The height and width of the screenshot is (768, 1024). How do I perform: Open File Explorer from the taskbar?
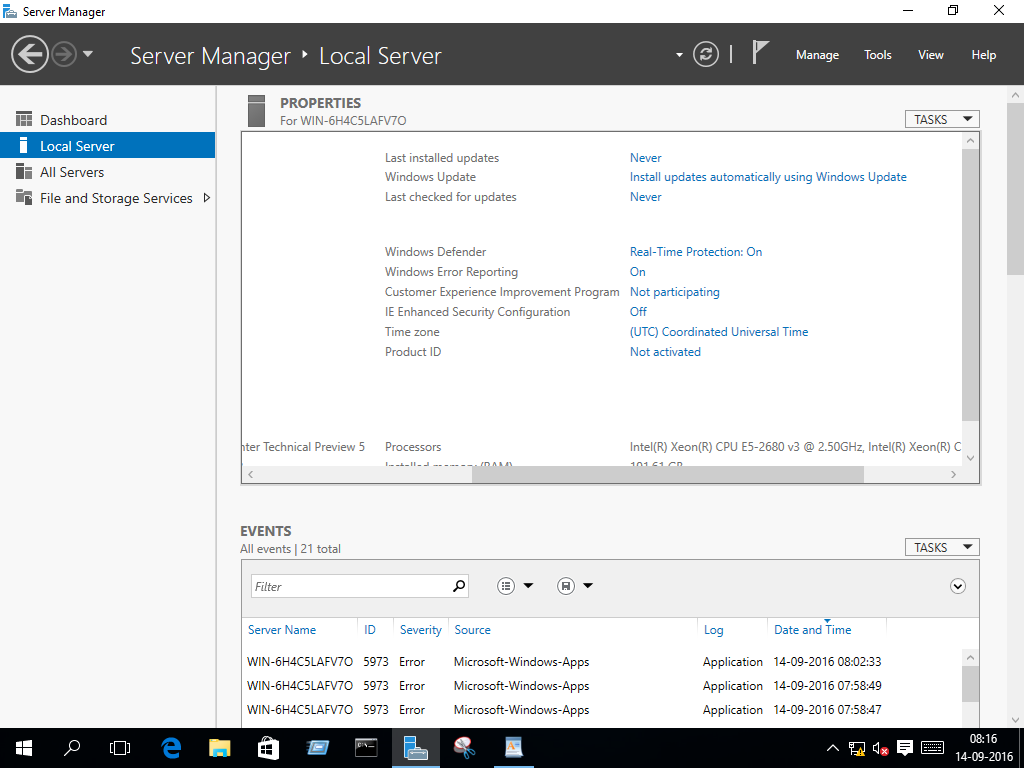219,748
